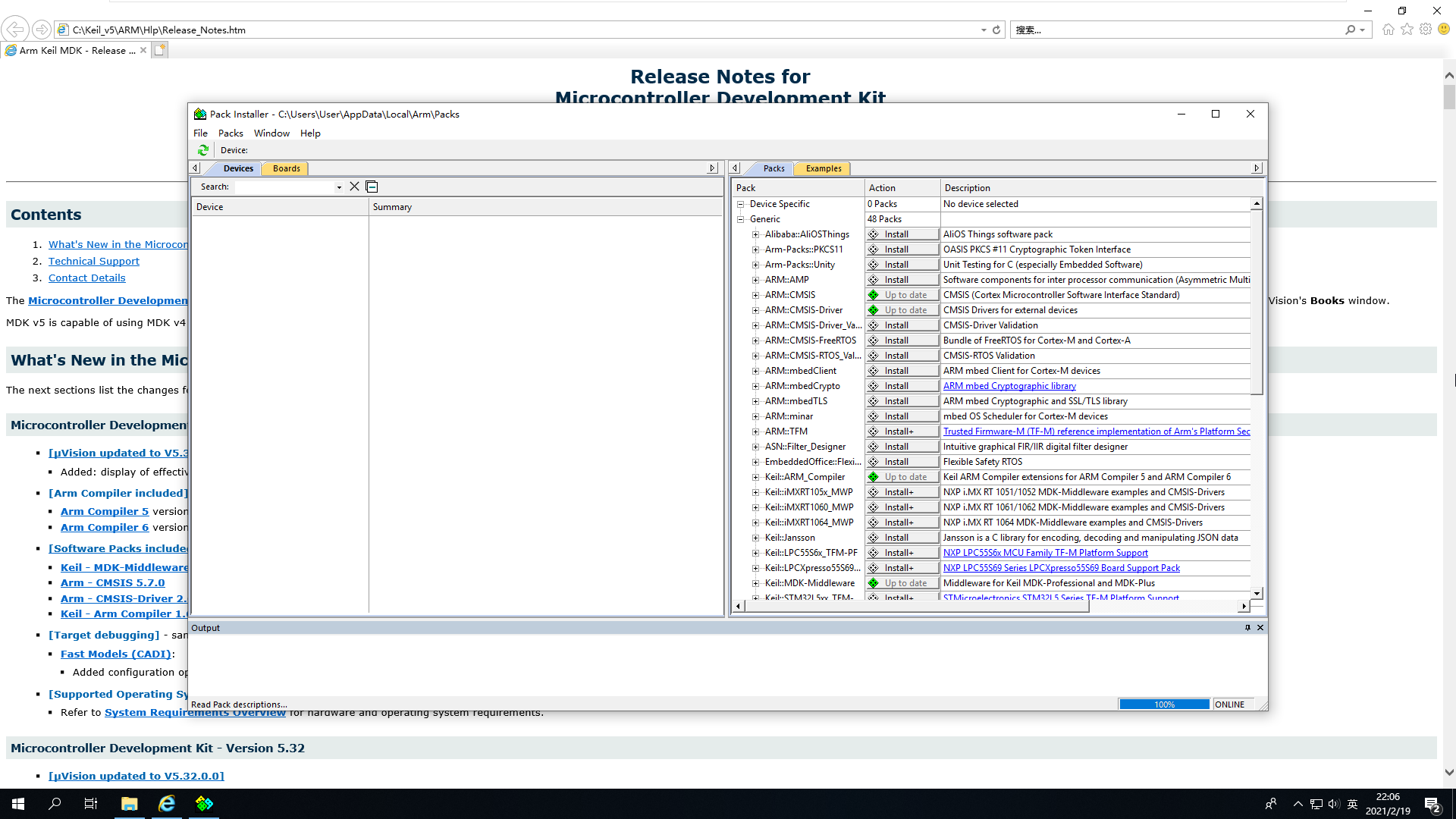
Task: Click the ARM mbed Cryptographic library link
Action: pyautogui.click(x=1009, y=386)
